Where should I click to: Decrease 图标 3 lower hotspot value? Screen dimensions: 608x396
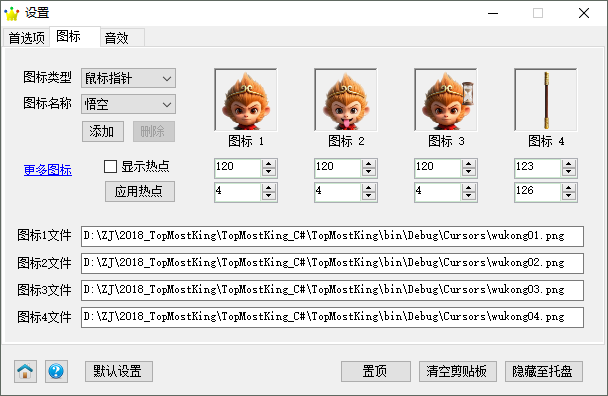tap(469, 196)
